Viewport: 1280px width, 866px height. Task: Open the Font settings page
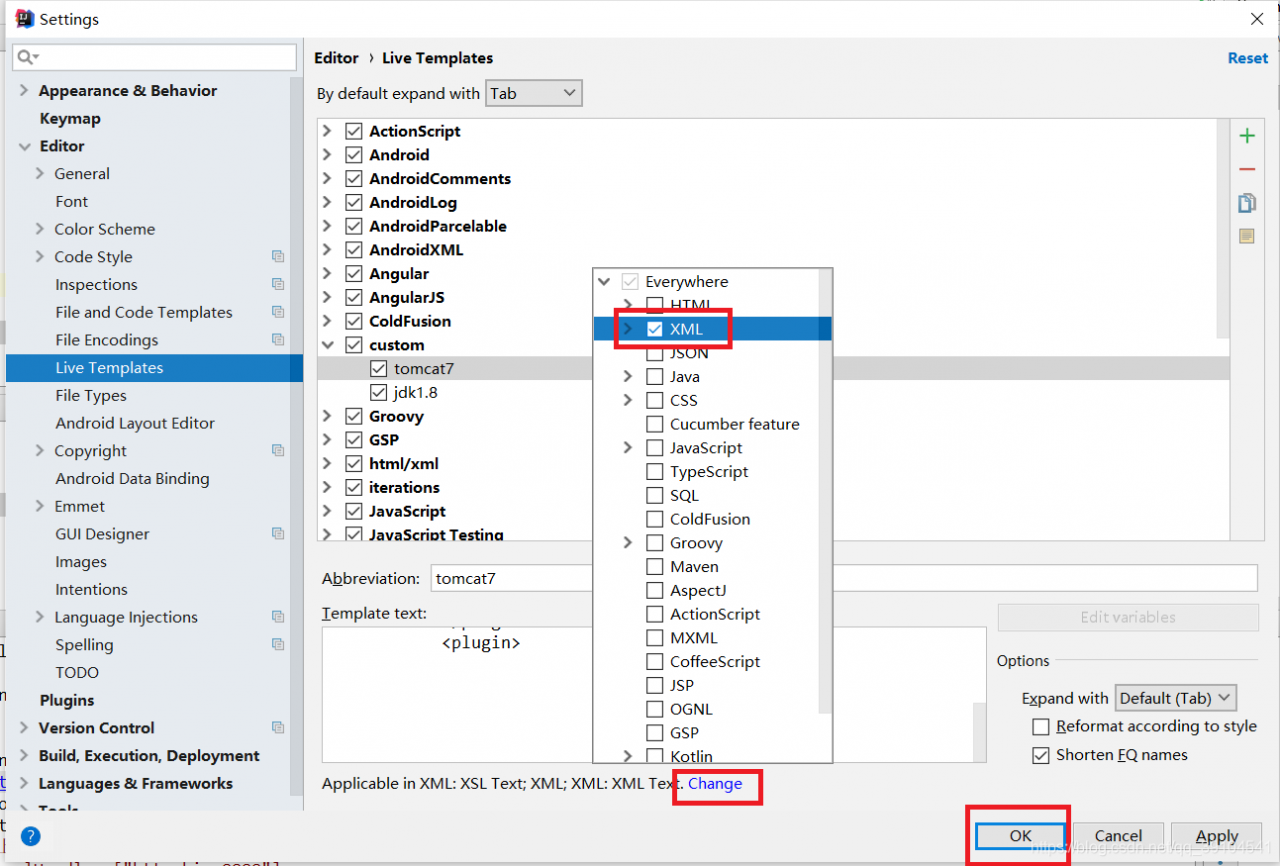[71, 202]
